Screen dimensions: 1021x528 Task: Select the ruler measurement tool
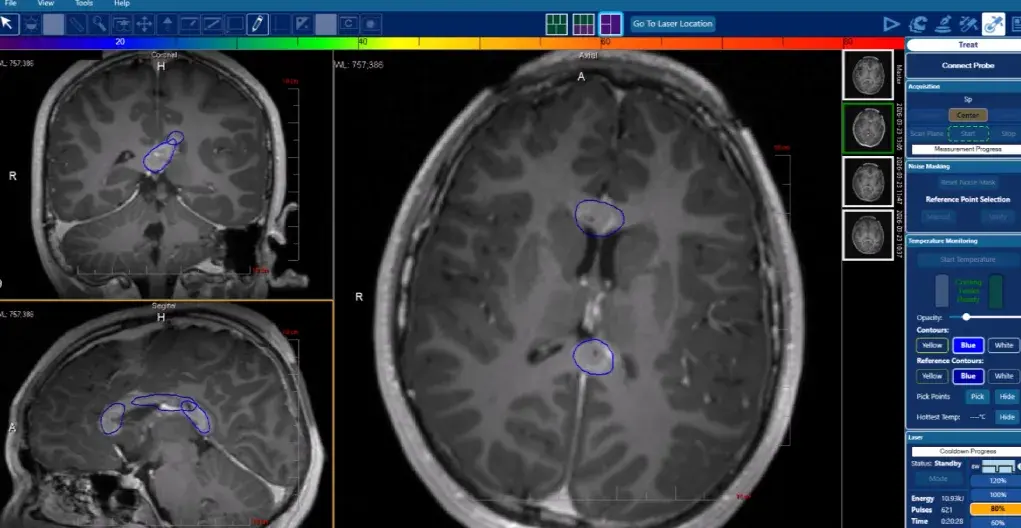[76, 24]
